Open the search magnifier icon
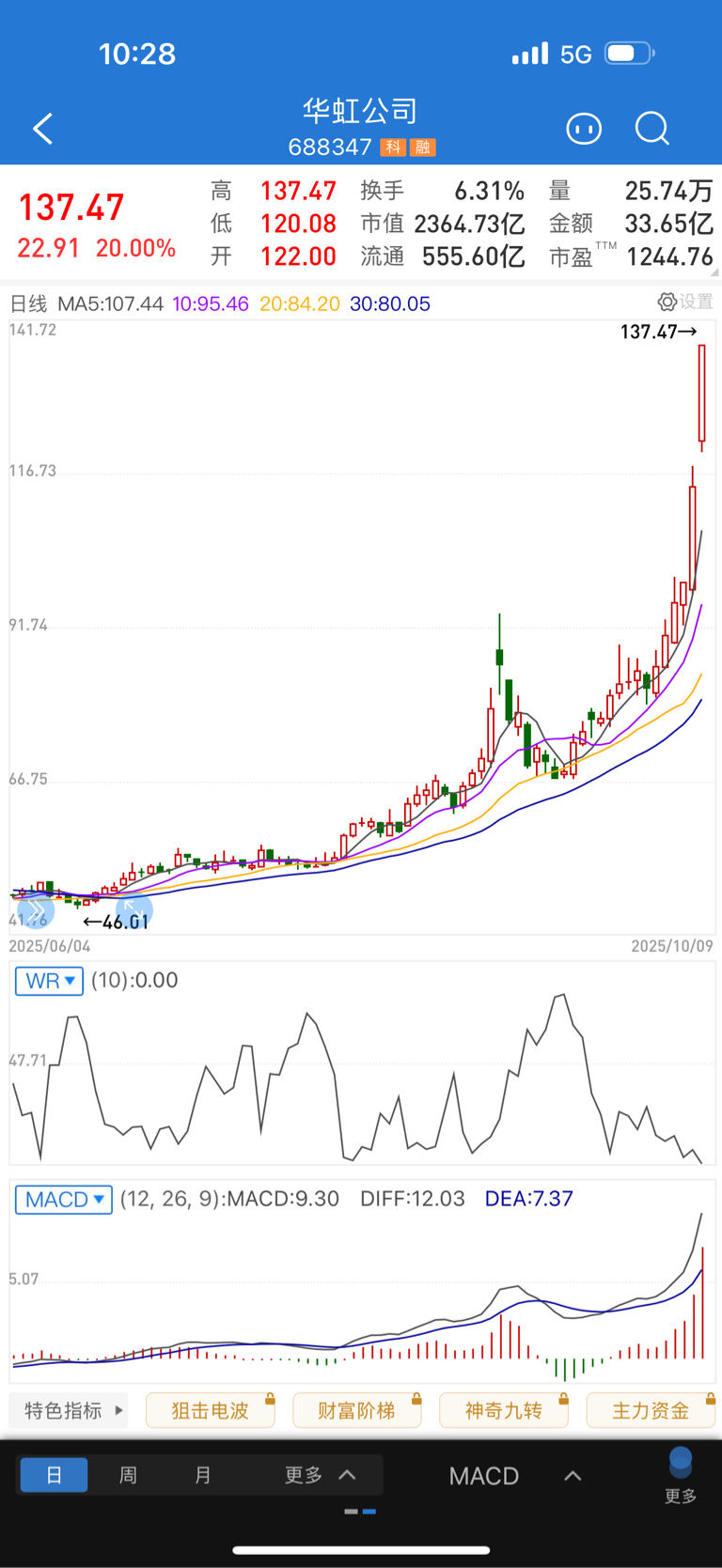 [x=651, y=129]
